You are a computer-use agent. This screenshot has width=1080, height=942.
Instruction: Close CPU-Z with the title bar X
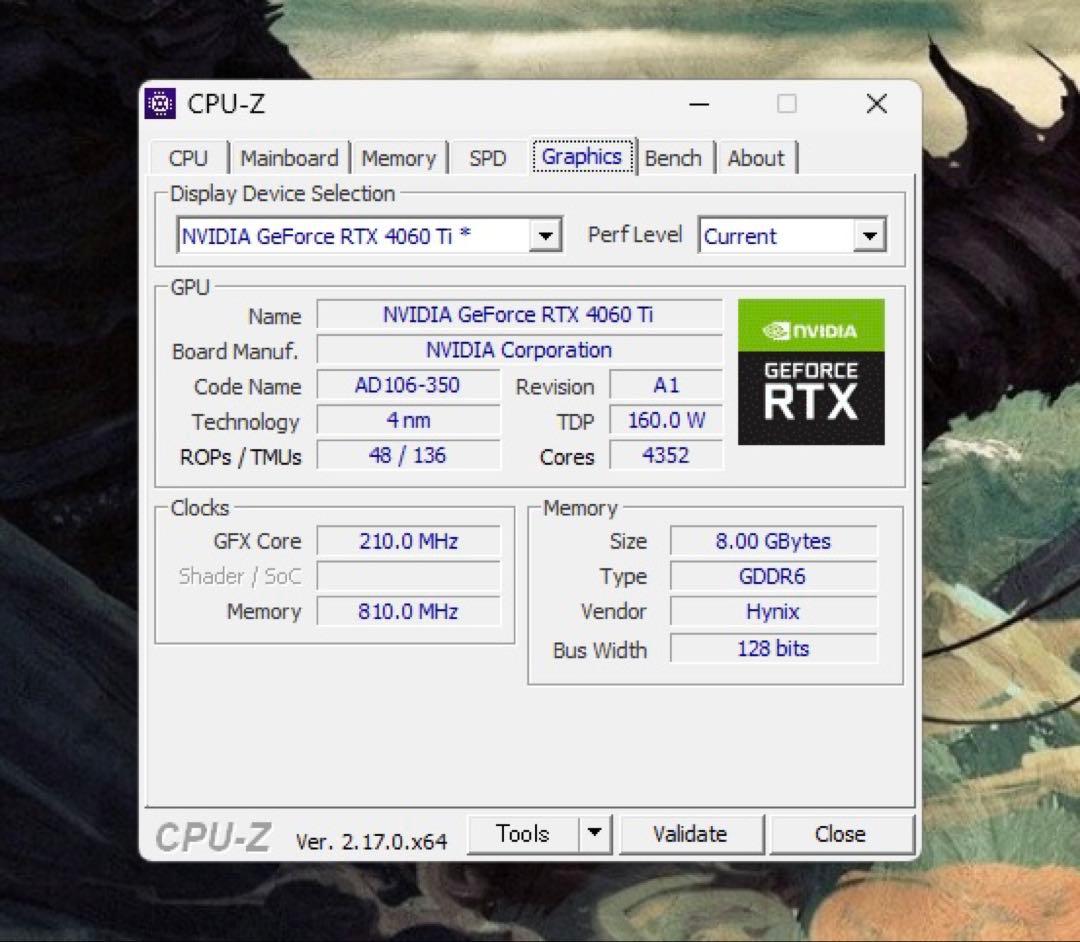[877, 104]
